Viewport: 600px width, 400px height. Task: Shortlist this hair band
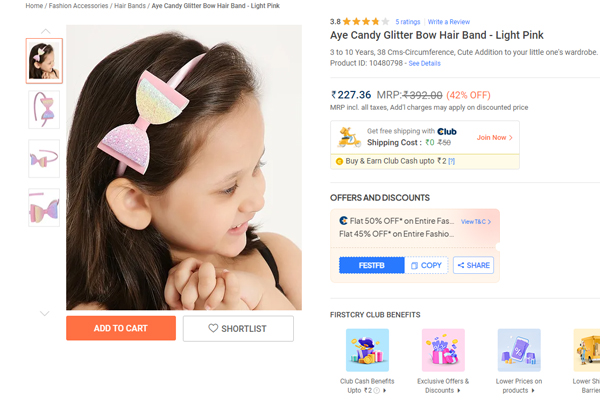[238, 328]
